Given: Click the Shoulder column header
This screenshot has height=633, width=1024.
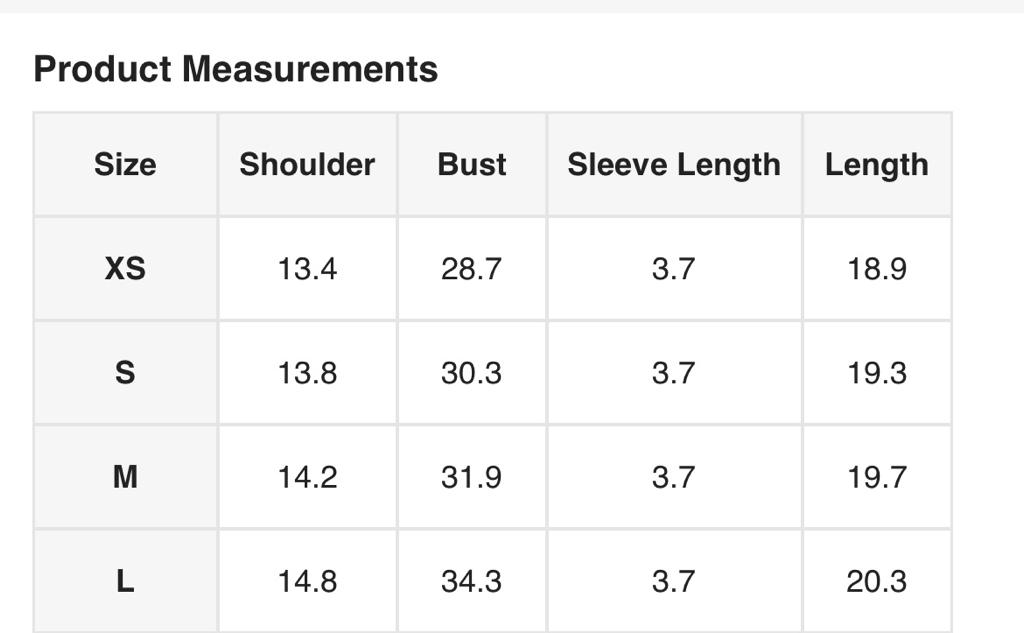Looking at the screenshot, I should tap(307, 164).
